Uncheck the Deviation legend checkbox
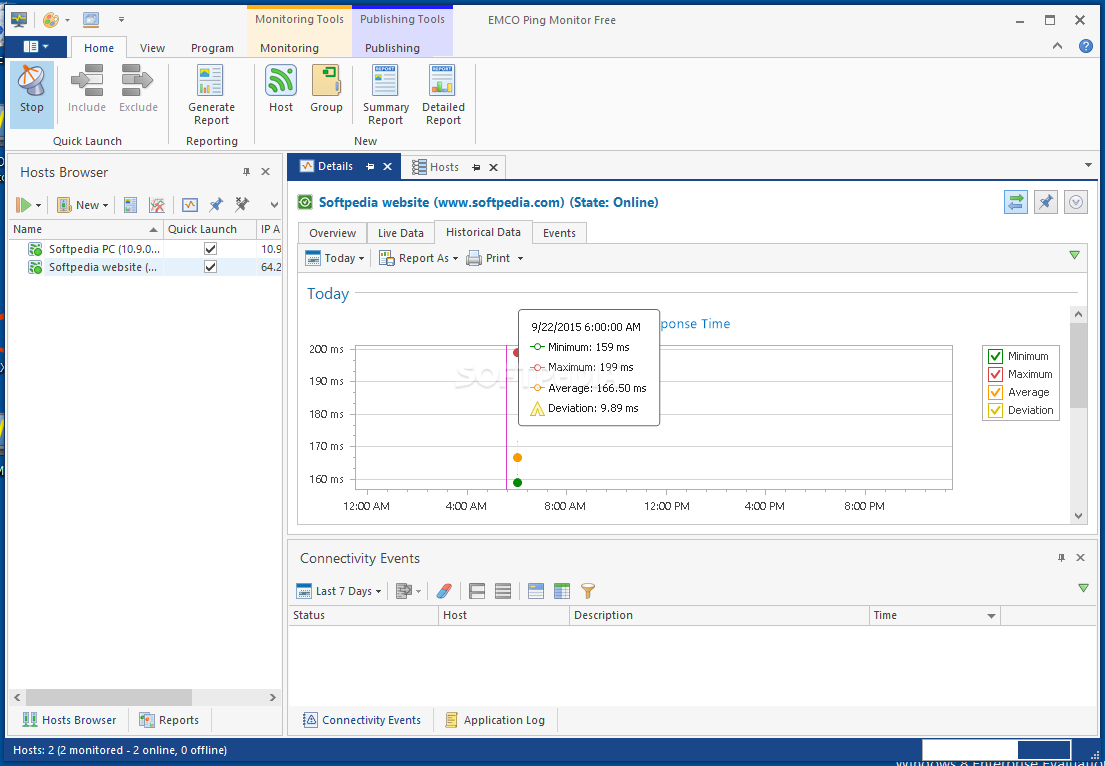 click(995, 410)
